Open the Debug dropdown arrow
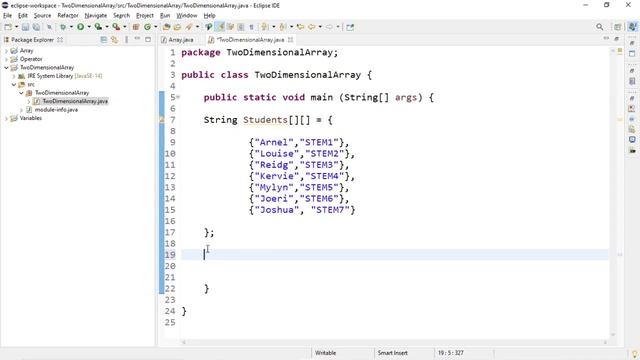 (71, 27)
